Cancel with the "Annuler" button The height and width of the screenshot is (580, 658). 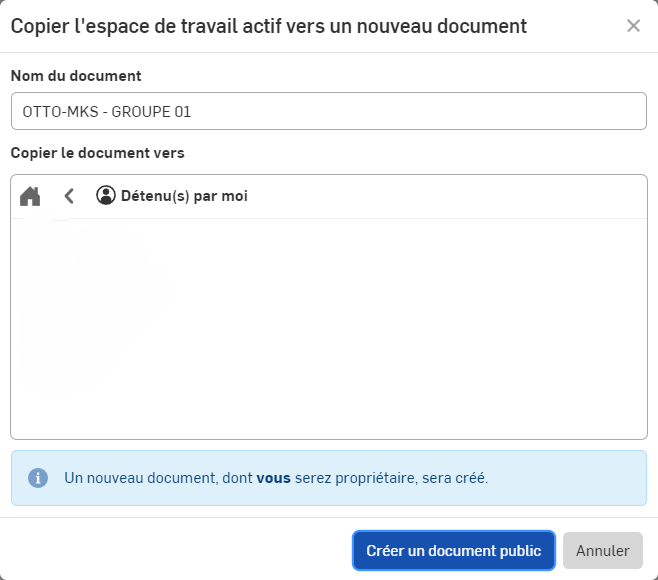pyautogui.click(x=603, y=551)
